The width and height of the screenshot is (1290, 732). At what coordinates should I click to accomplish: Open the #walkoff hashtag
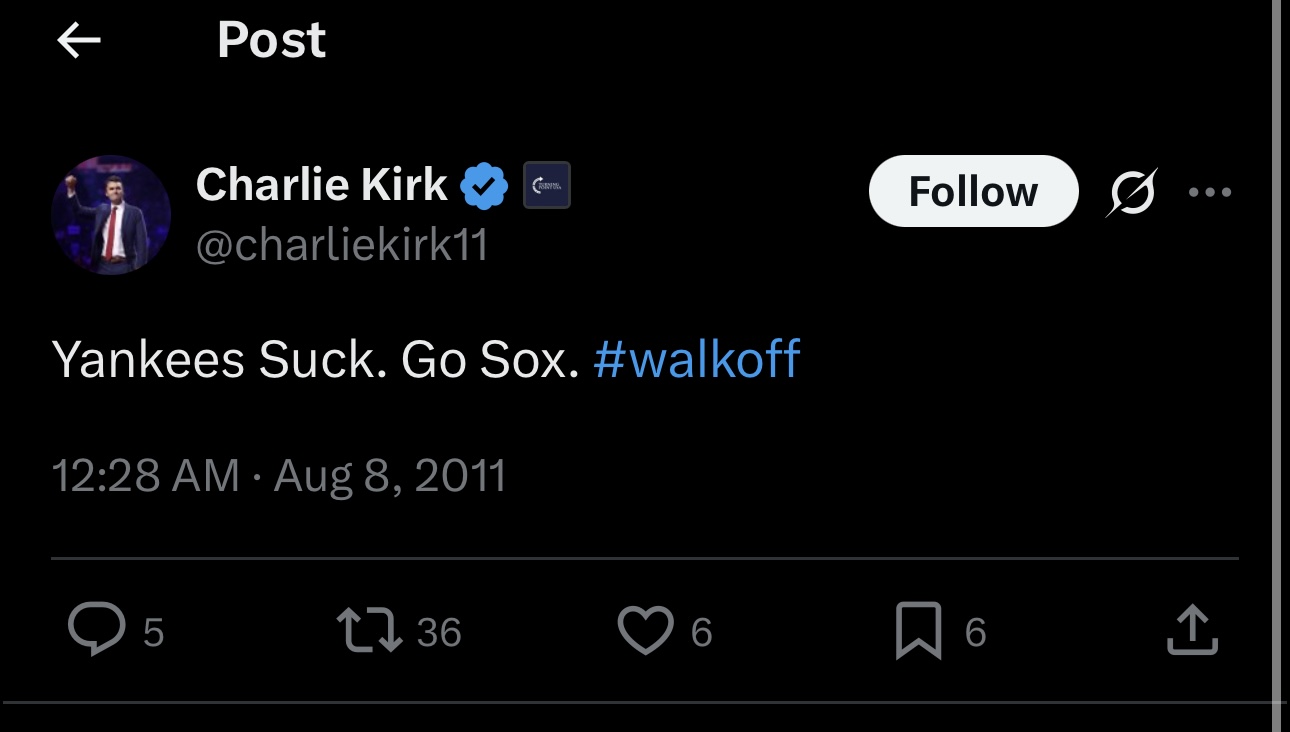click(x=697, y=359)
